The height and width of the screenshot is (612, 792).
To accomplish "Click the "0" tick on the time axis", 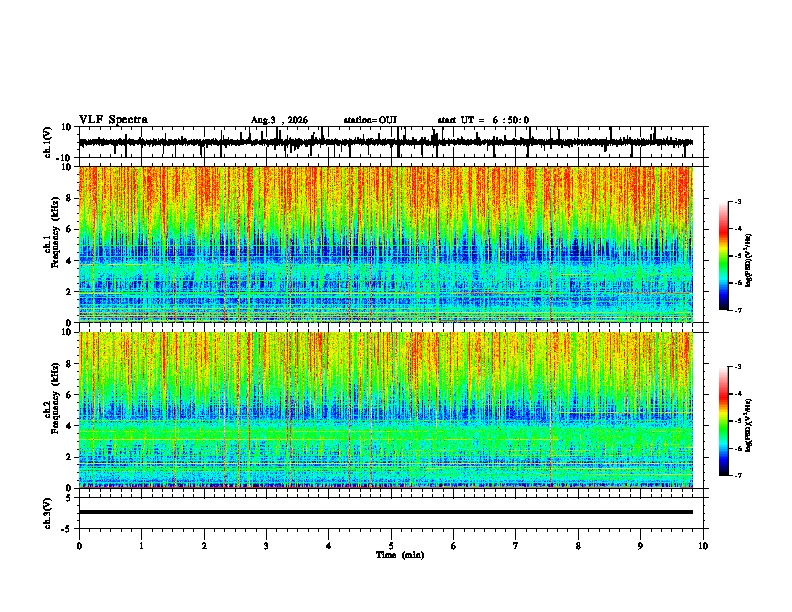I will (x=79, y=546).
